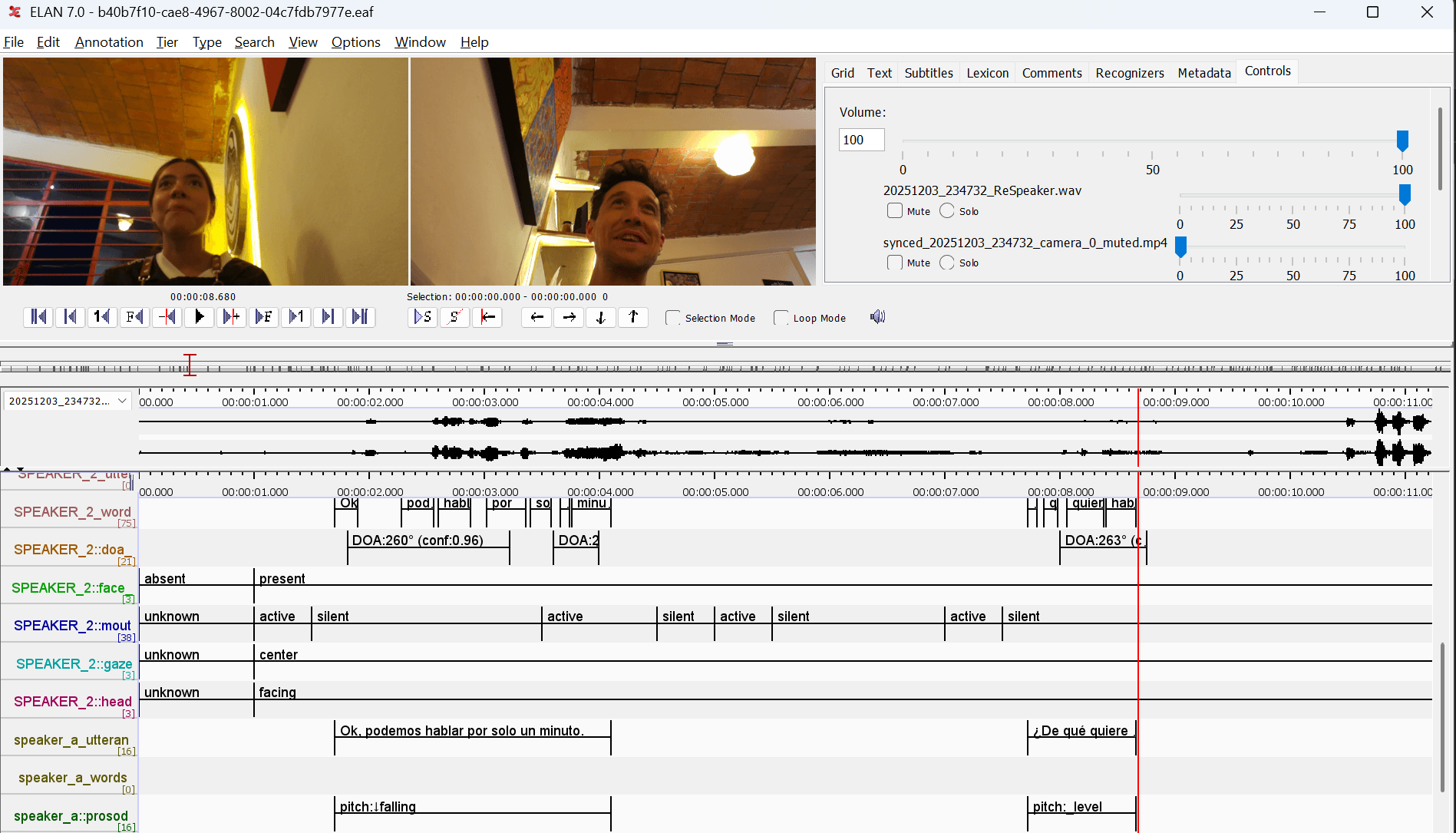
Task: Turn on Loop Mode
Action: point(781,317)
